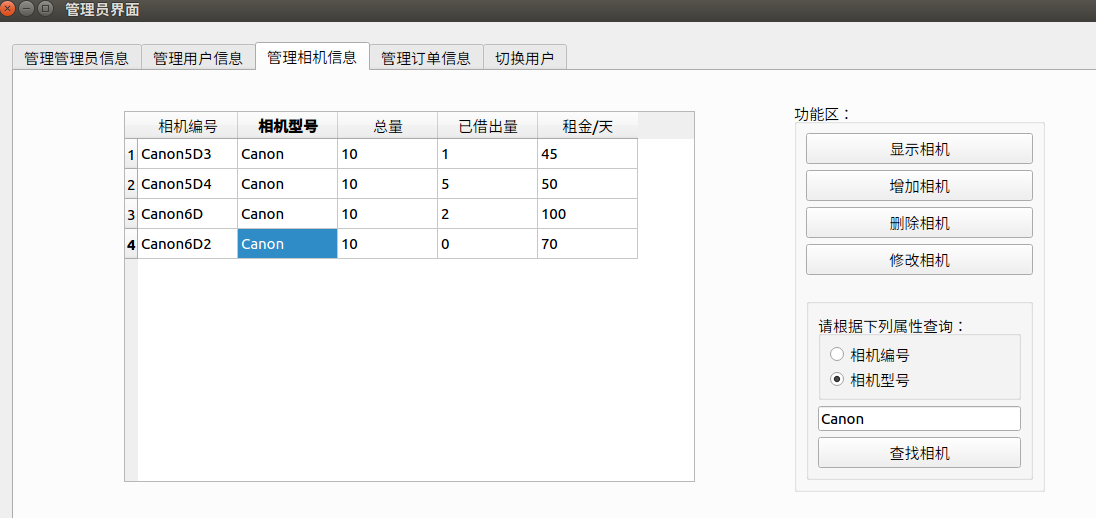Screen dimensions: 1096x518
Task: Click rent value 100
Action: click(587, 214)
